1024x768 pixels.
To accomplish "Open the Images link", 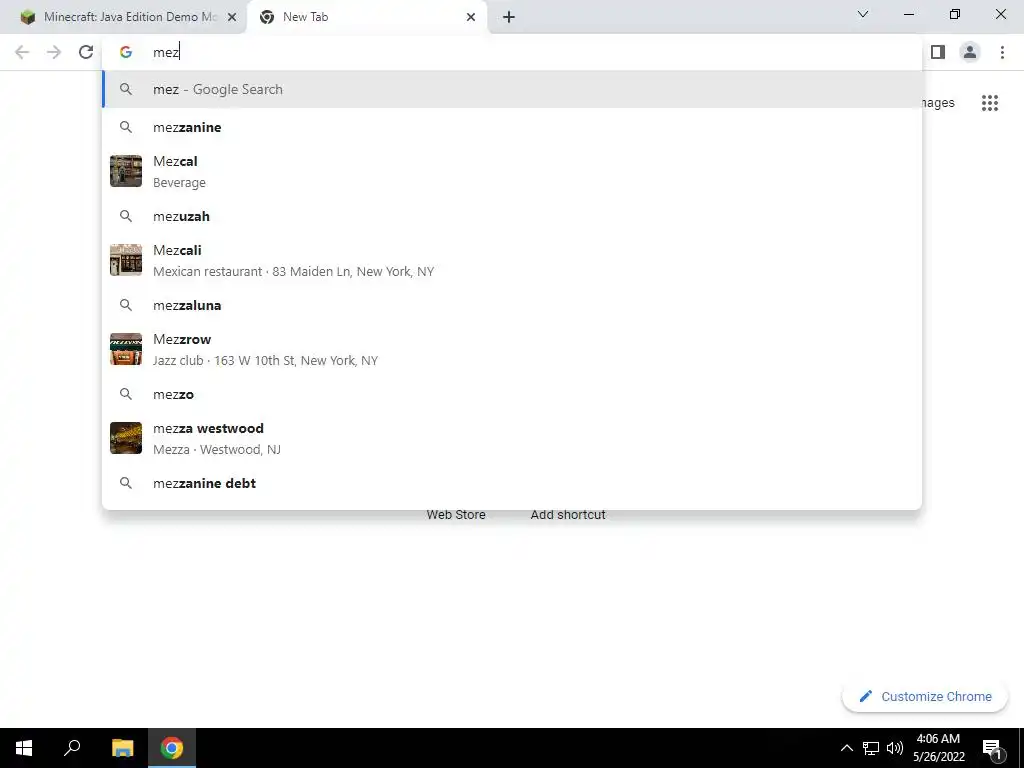I will pyautogui.click(x=938, y=103).
